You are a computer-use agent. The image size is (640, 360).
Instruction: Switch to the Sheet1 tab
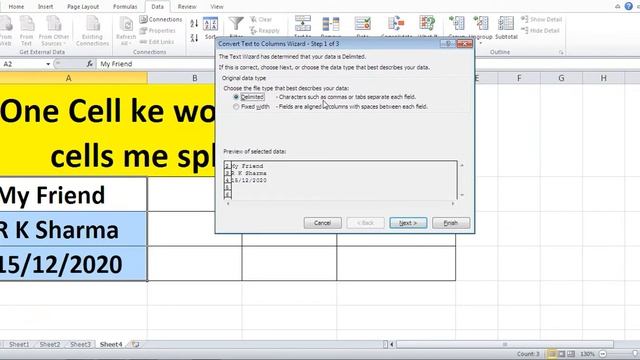point(19,344)
